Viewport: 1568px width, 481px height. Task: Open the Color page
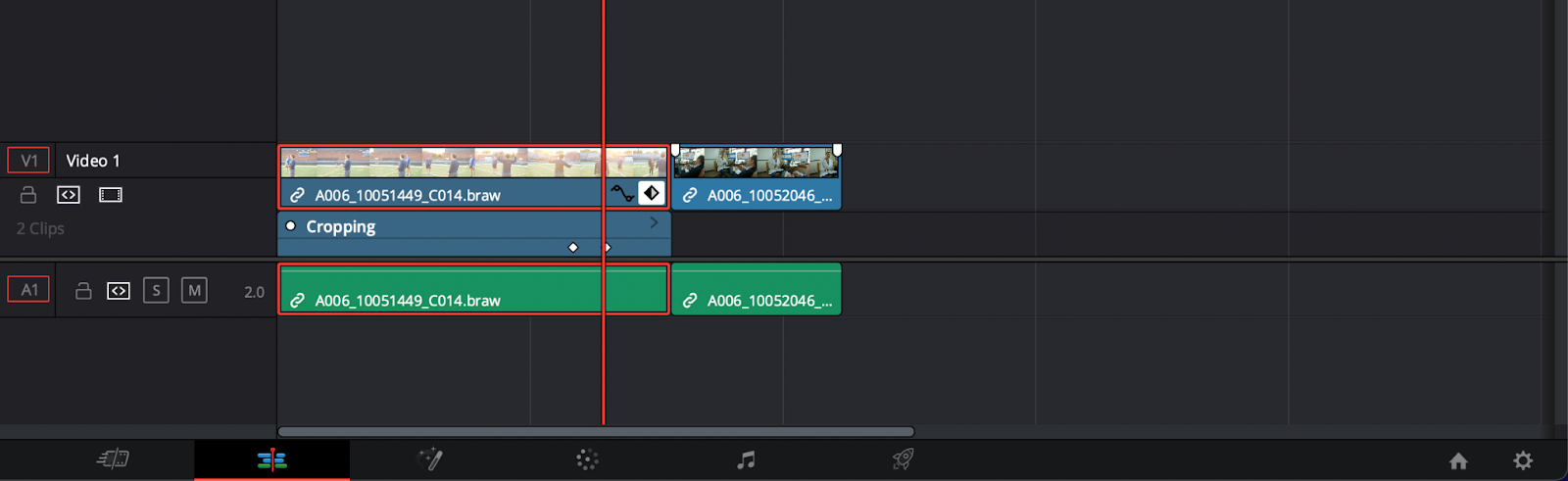tap(587, 459)
